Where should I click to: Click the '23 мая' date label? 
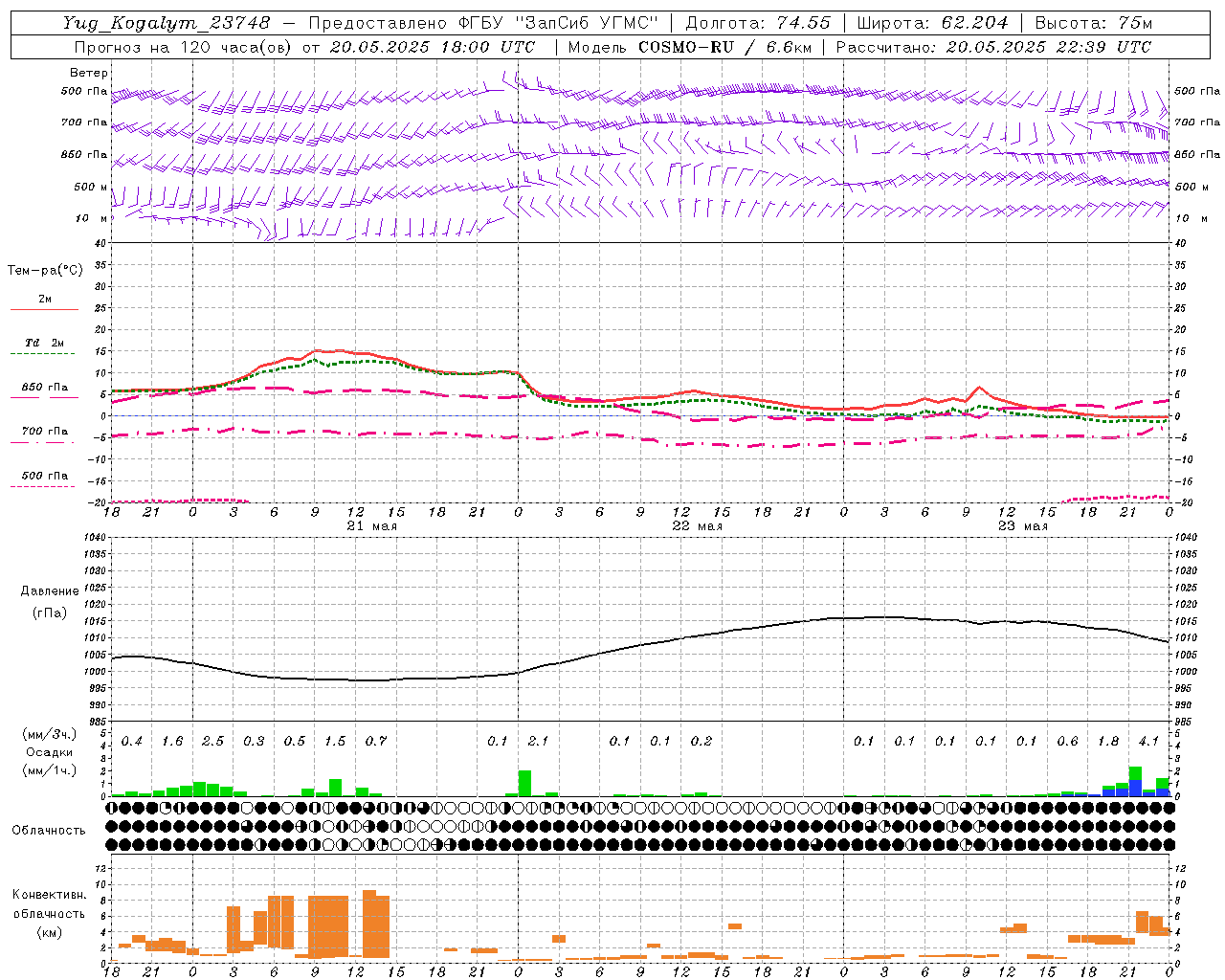[x=1023, y=526]
